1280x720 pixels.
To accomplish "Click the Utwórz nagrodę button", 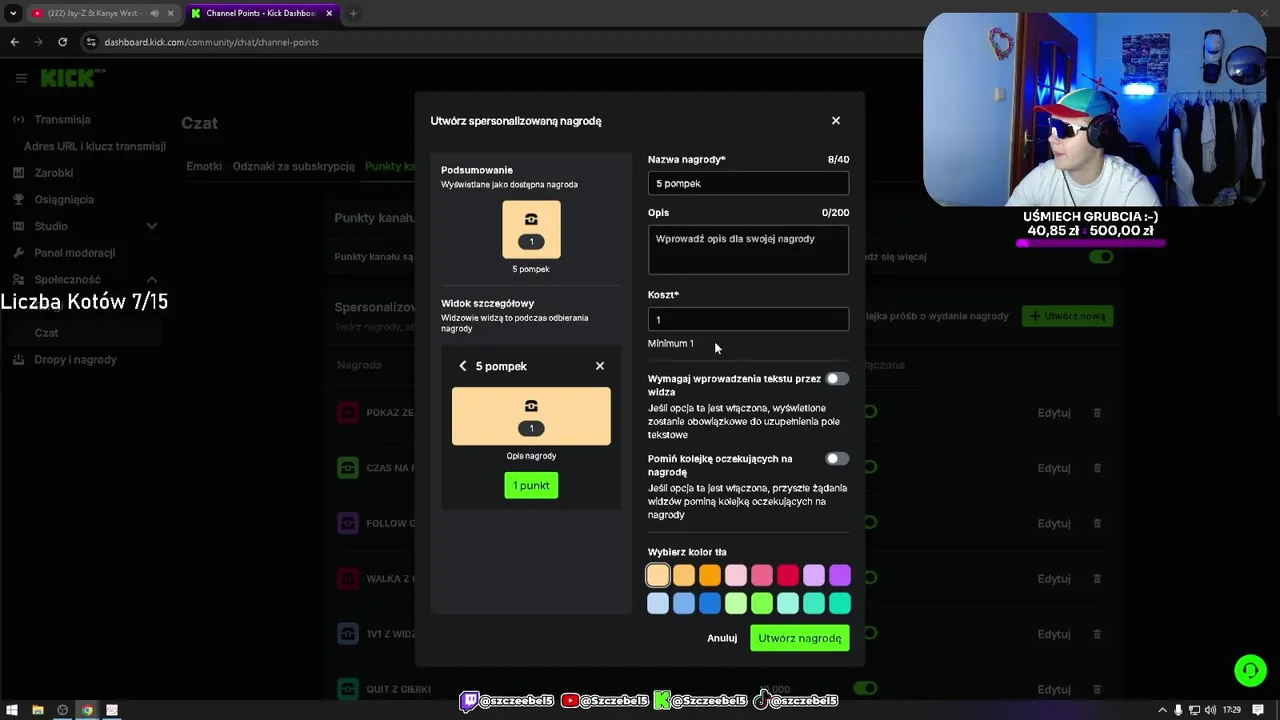I will [x=800, y=638].
